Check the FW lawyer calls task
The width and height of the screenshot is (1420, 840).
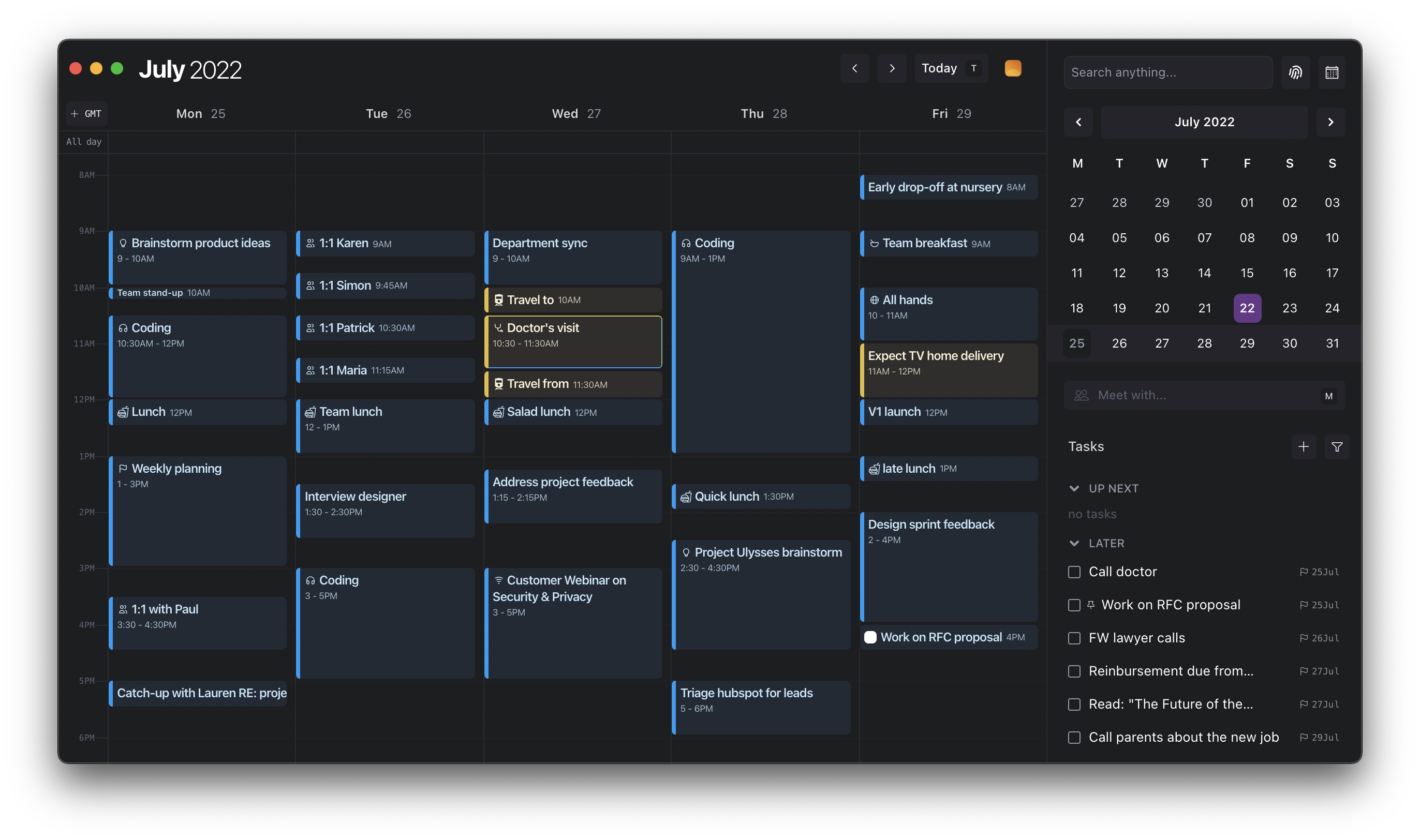pos(1074,638)
